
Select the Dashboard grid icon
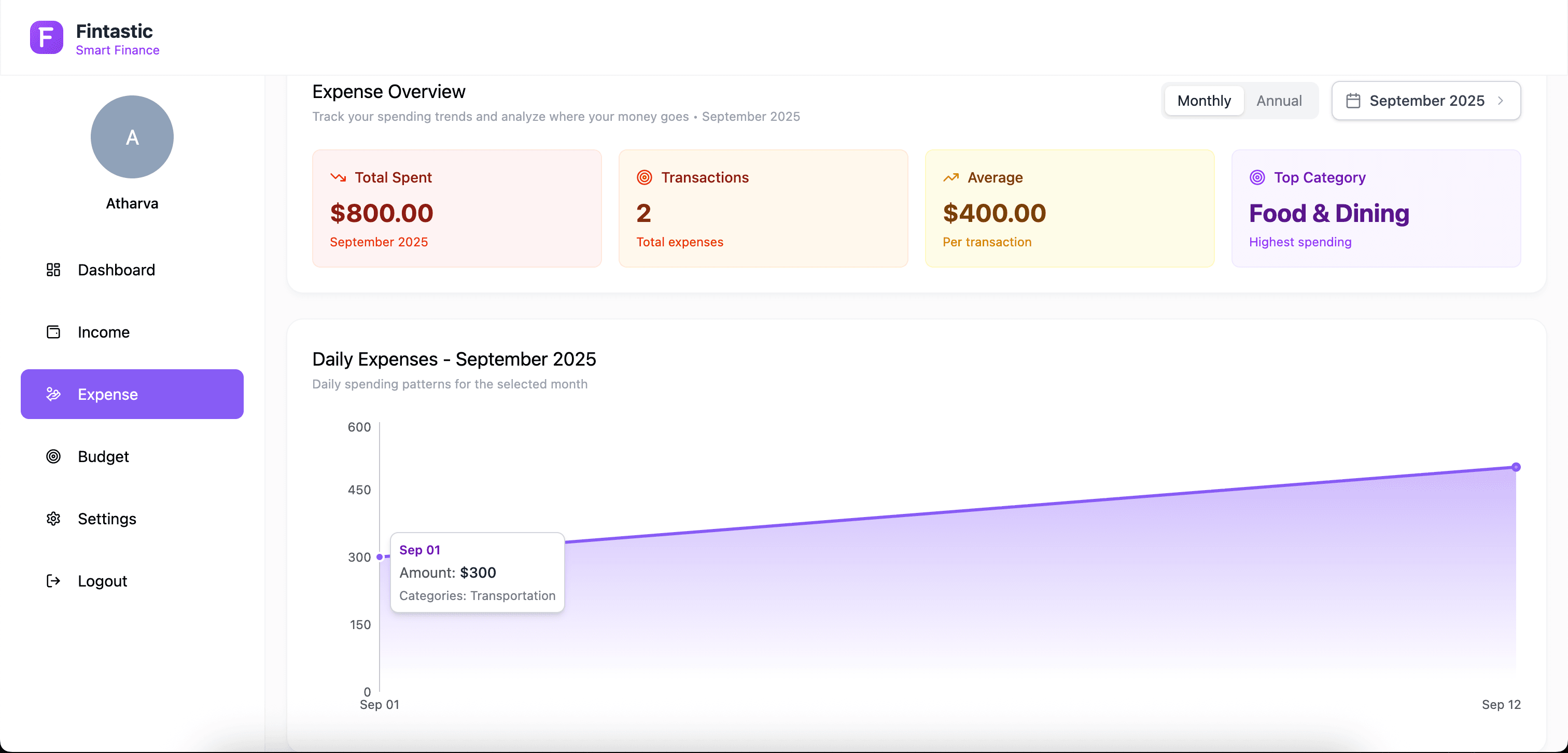pos(53,270)
